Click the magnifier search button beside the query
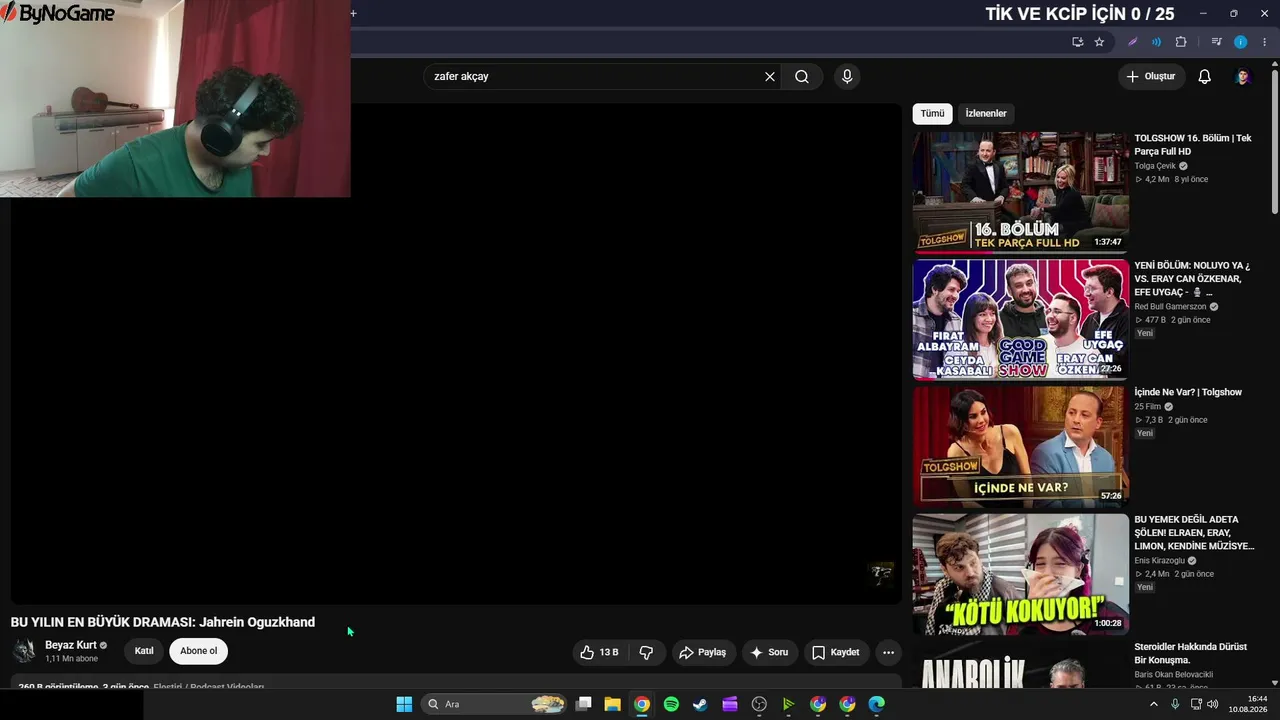Image resolution: width=1280 pixels, height=720 pixels. pos(802,76)
